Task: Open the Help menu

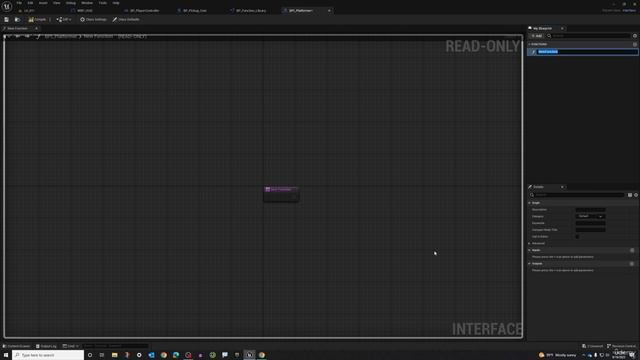Action: [116, 3]
